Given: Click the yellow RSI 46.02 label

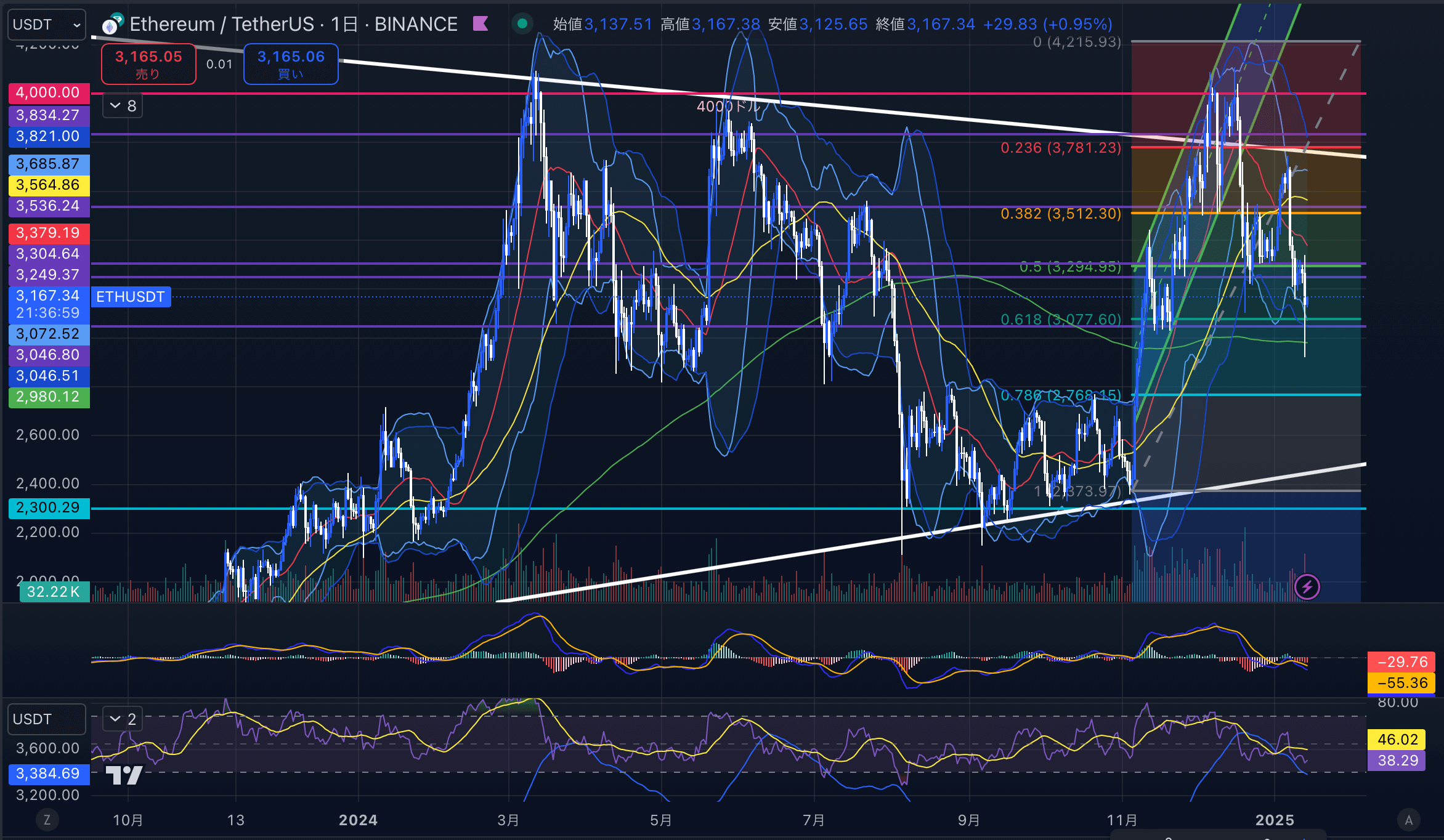Looking at the screenshot, I should (x=1397, y=740).
